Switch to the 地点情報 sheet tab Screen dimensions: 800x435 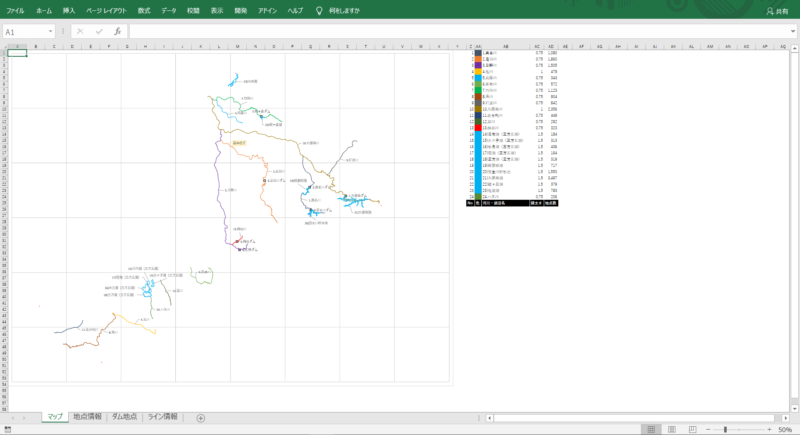coord(87,417)
